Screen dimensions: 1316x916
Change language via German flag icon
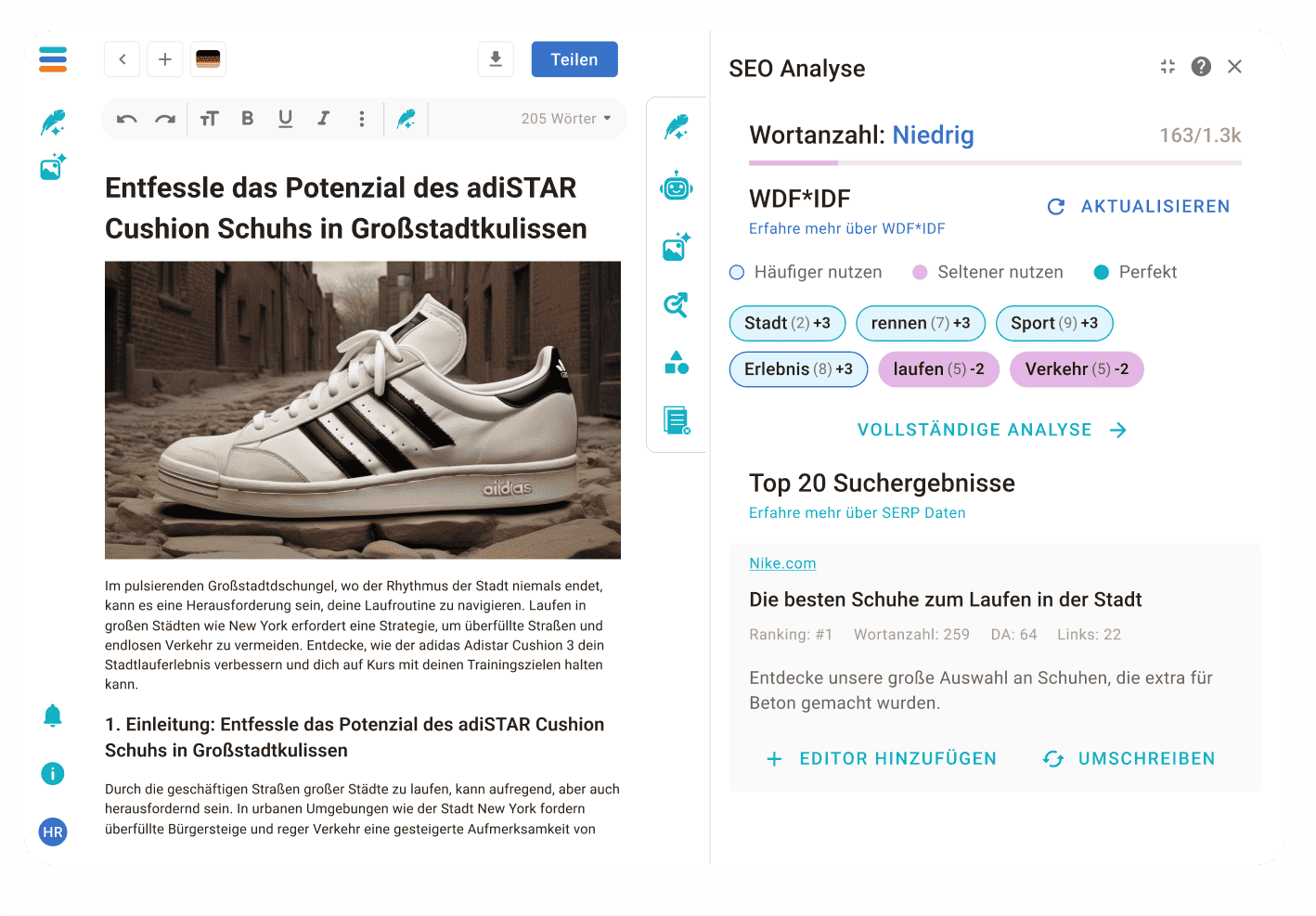pyautogui.click(x=208, y=59)
